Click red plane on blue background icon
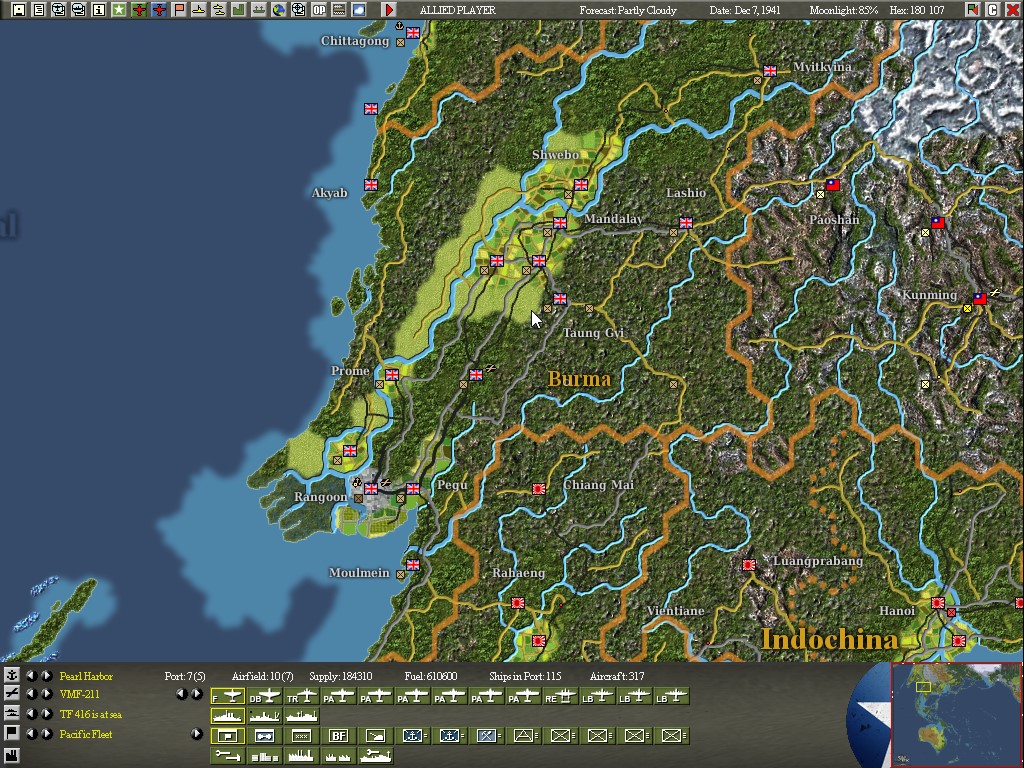The width and height of the screenshot is (1024, 768). coord(159,10)
